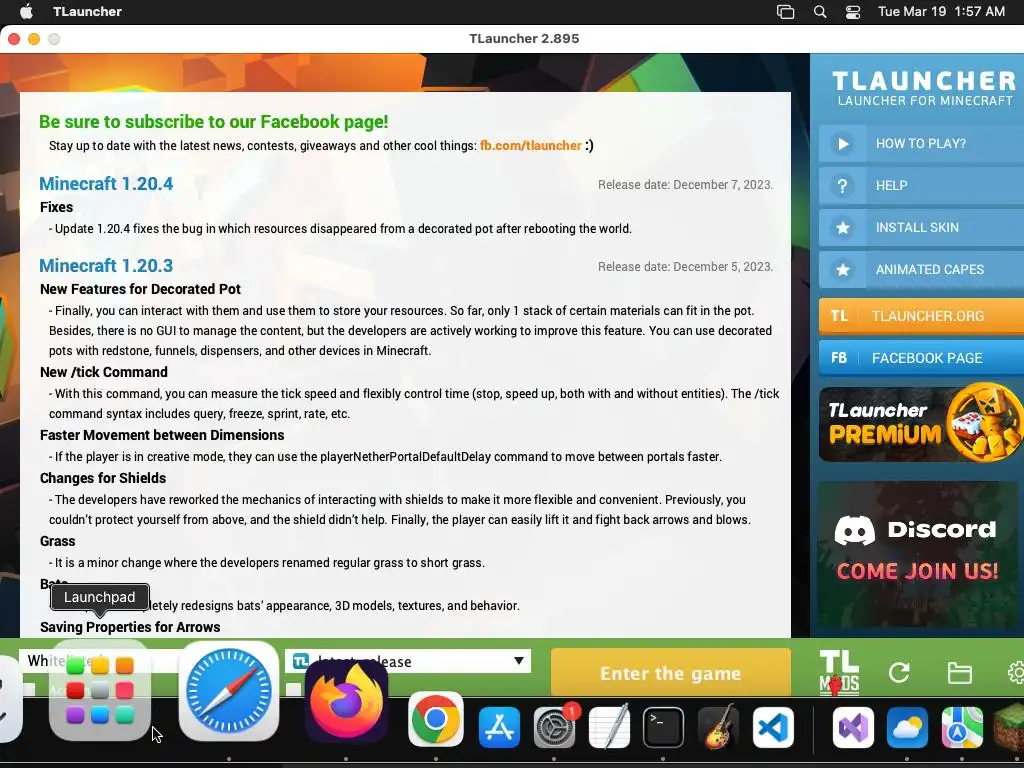Click the "New /tick Command" heading
Image resolution: width=1024 pixels, height=768 pixels.
tap(104, 372)
